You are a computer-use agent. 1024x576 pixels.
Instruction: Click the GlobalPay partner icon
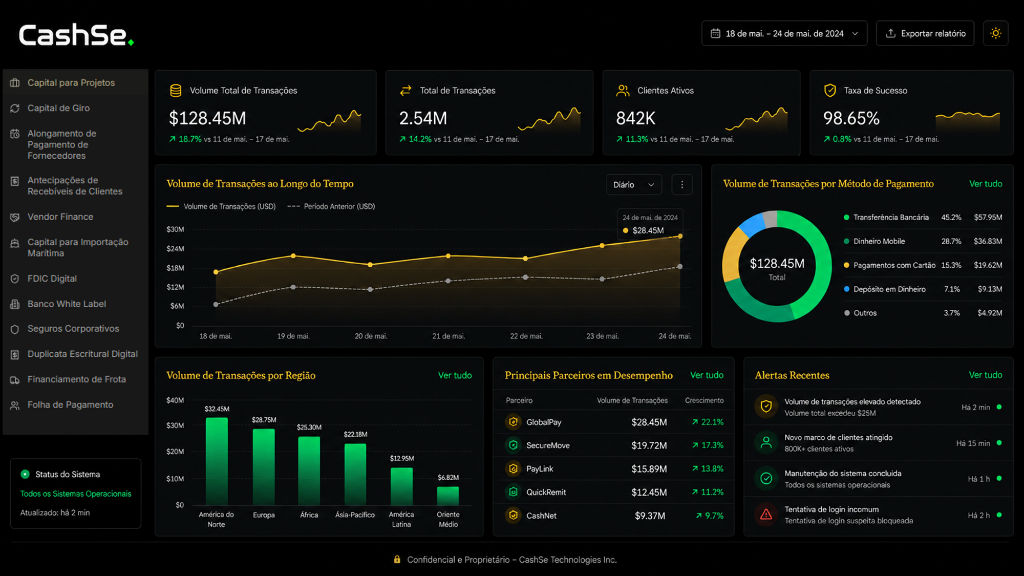pos(513,422)
